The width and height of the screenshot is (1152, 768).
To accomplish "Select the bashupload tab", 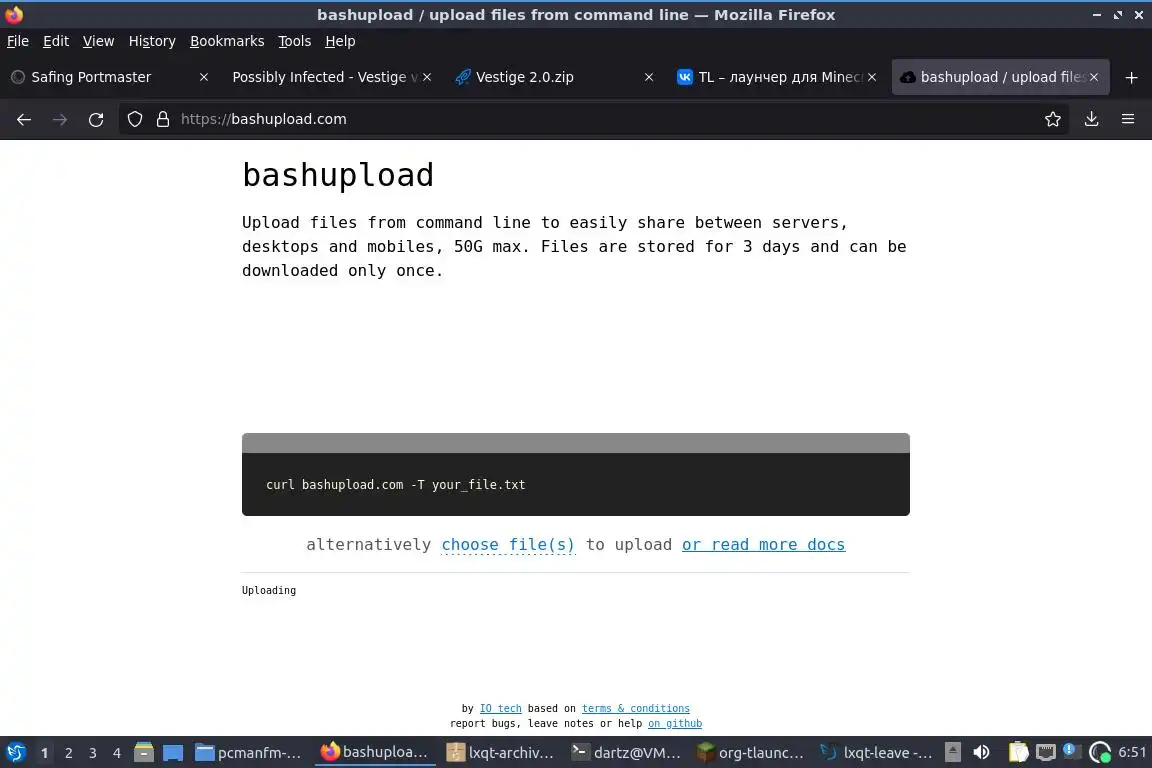I will [x=1000, y=77].
